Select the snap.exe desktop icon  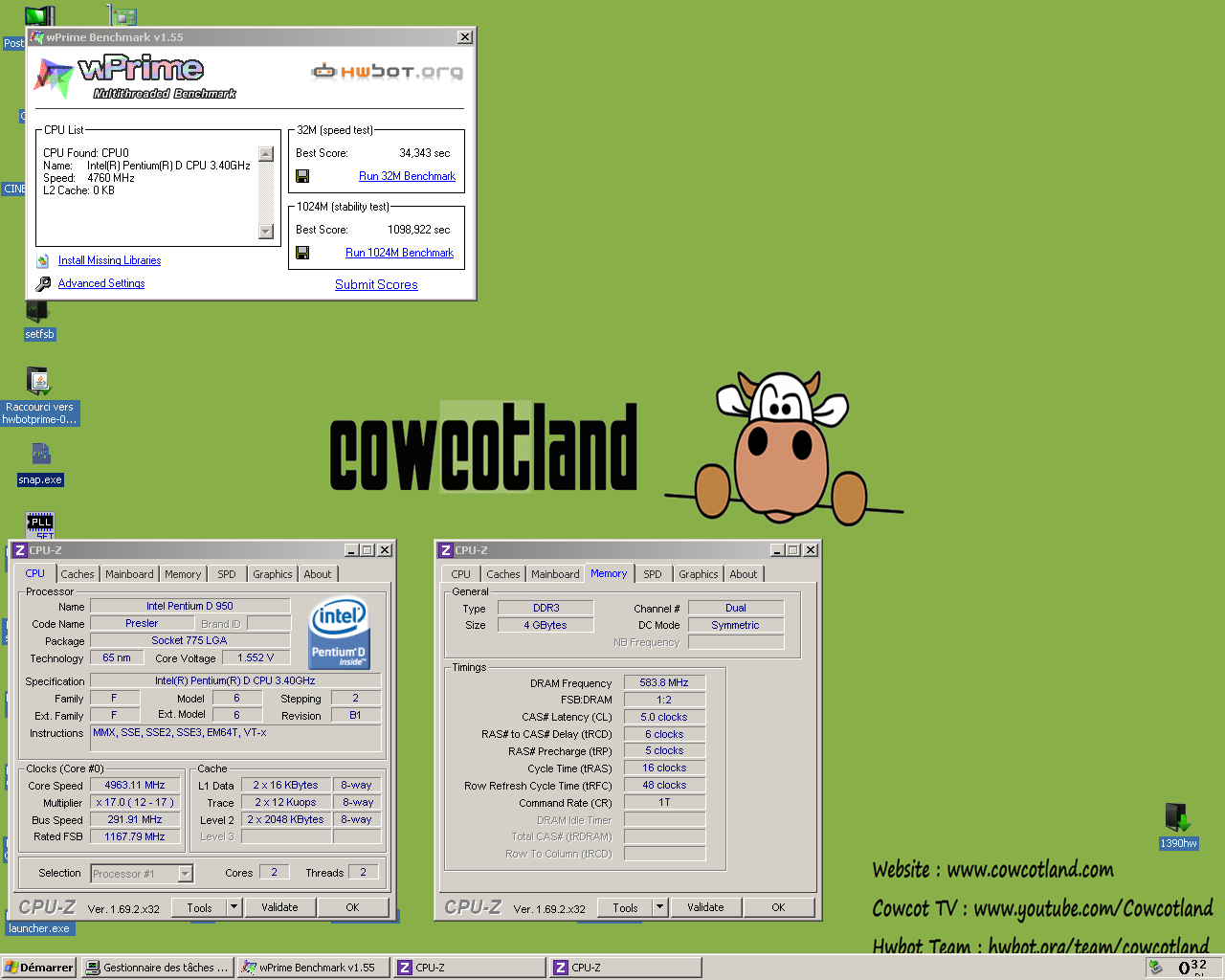click(40, 464)
